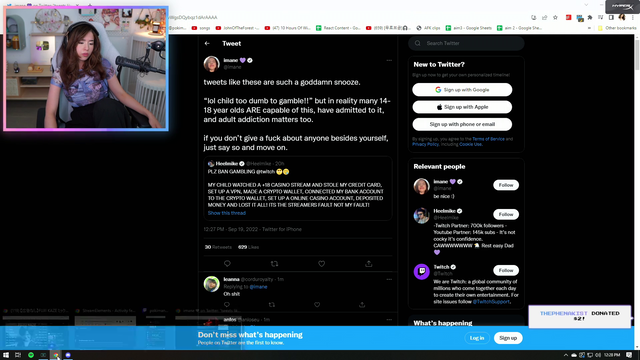The height and width of the screenshot is (360, 640).
Task: Open the taskbar volume icon
Action: click(x=598, y=355)
